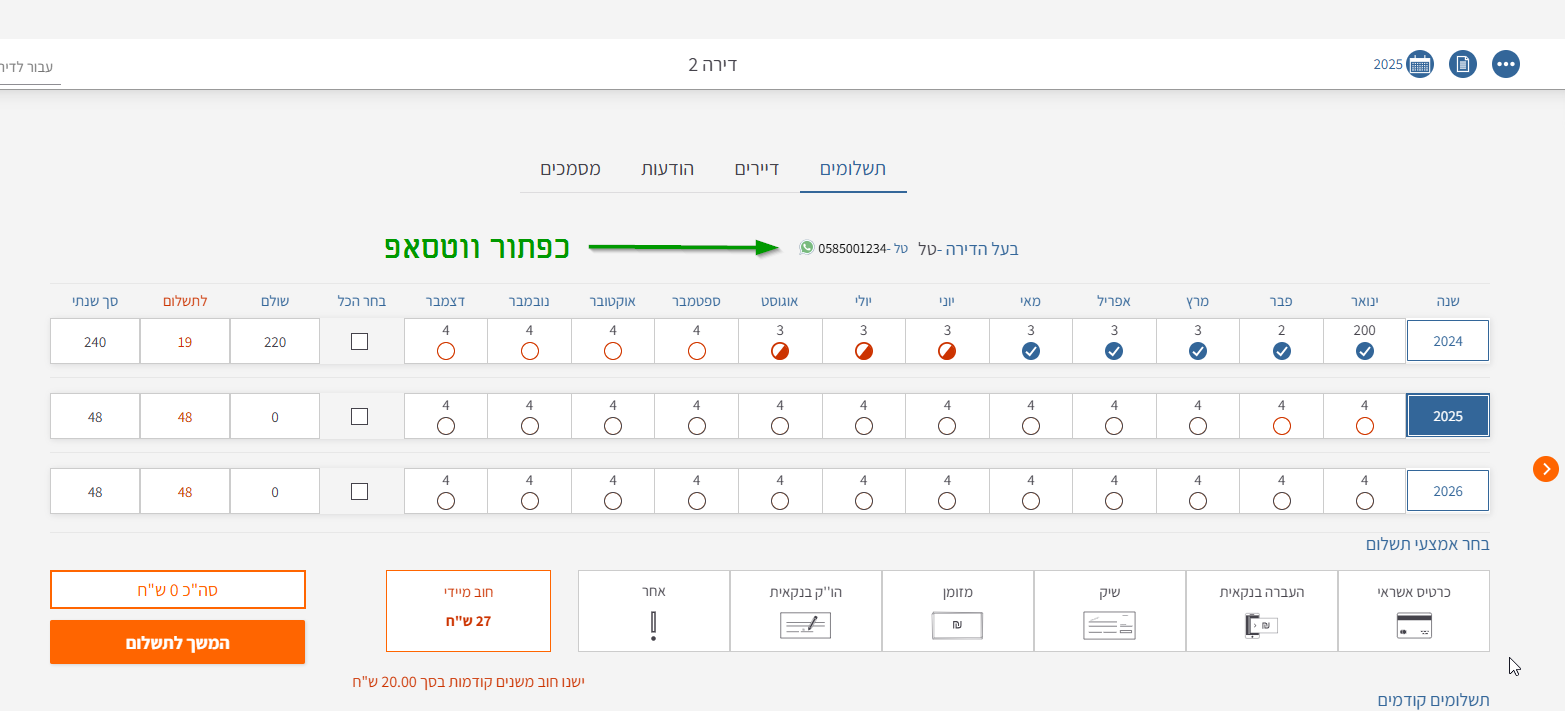The image size is (1565, 711).
Task: Choose the check (שיק) payment option
Action: click(x=1110, y=610)
